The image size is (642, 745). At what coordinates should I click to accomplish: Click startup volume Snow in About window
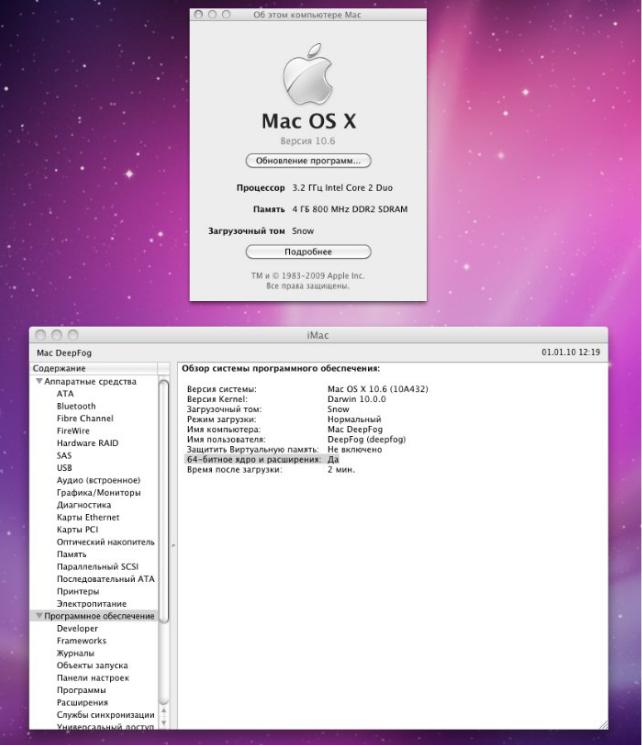tap(303, 231)
